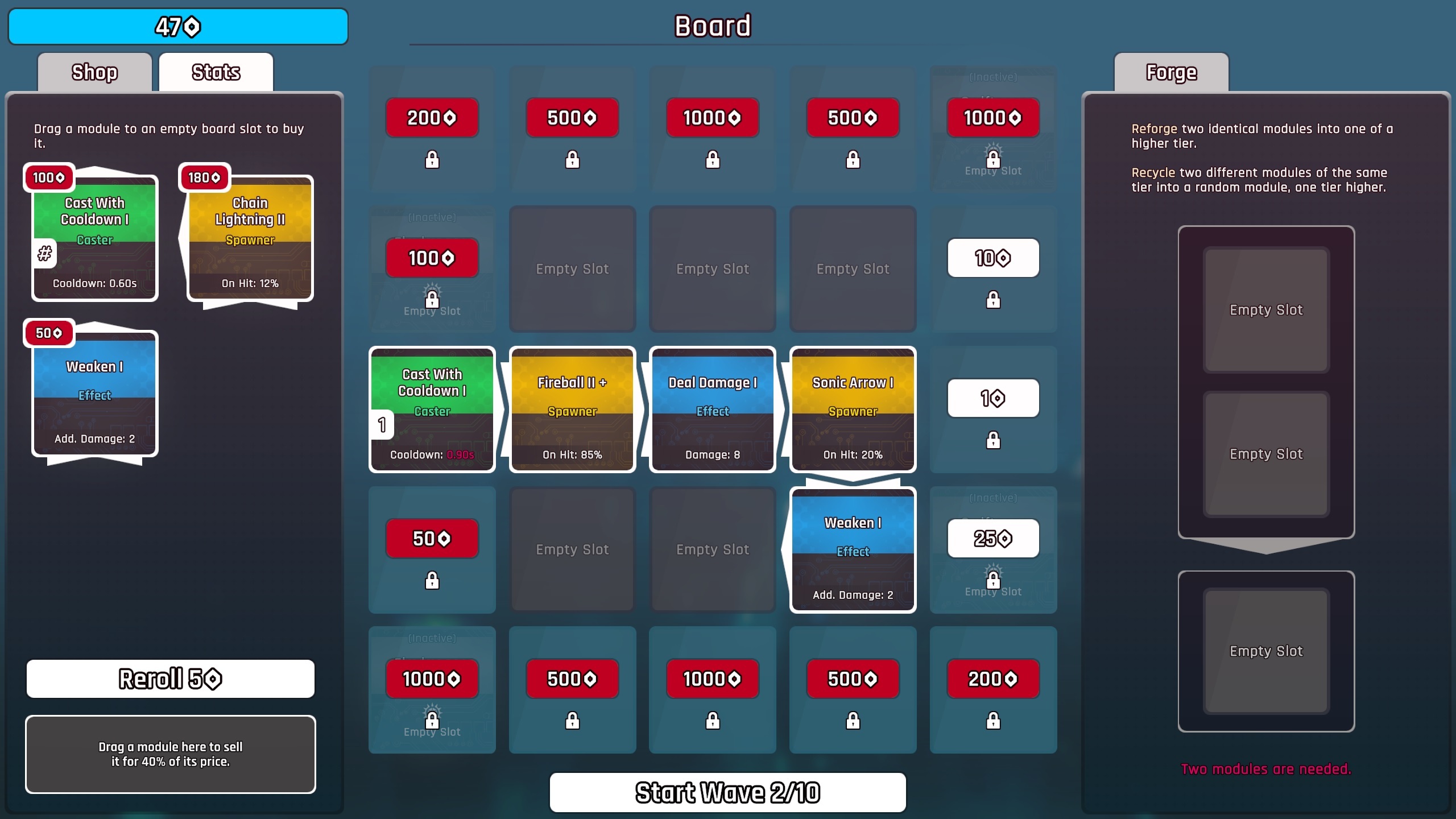Click the Weaken I effect icon on board
The height and width of the screenshot is (819, 1456).
(852, 550)
